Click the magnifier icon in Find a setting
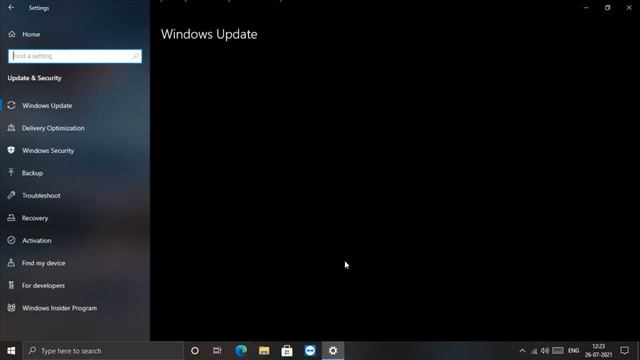The height and width of the screenshot is (360, 640). [136, 56]
